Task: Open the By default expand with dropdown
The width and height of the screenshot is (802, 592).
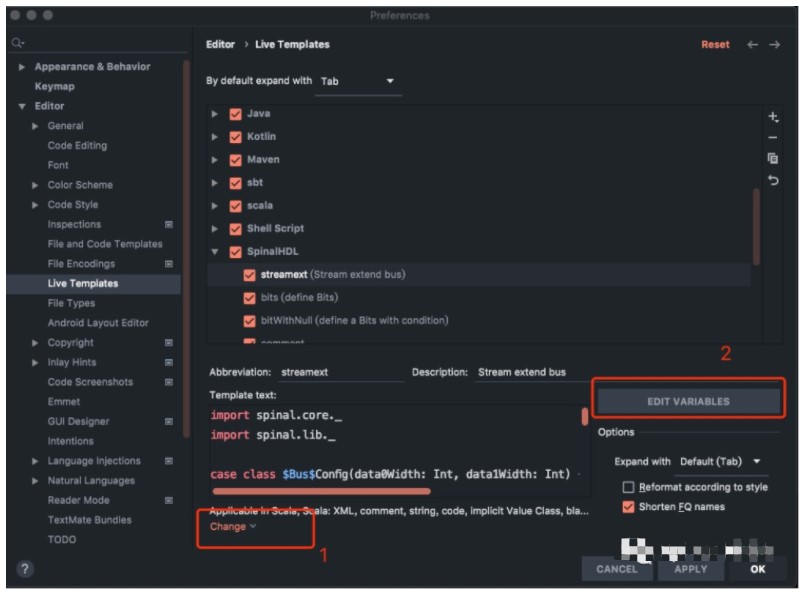Action: point(358,81)
